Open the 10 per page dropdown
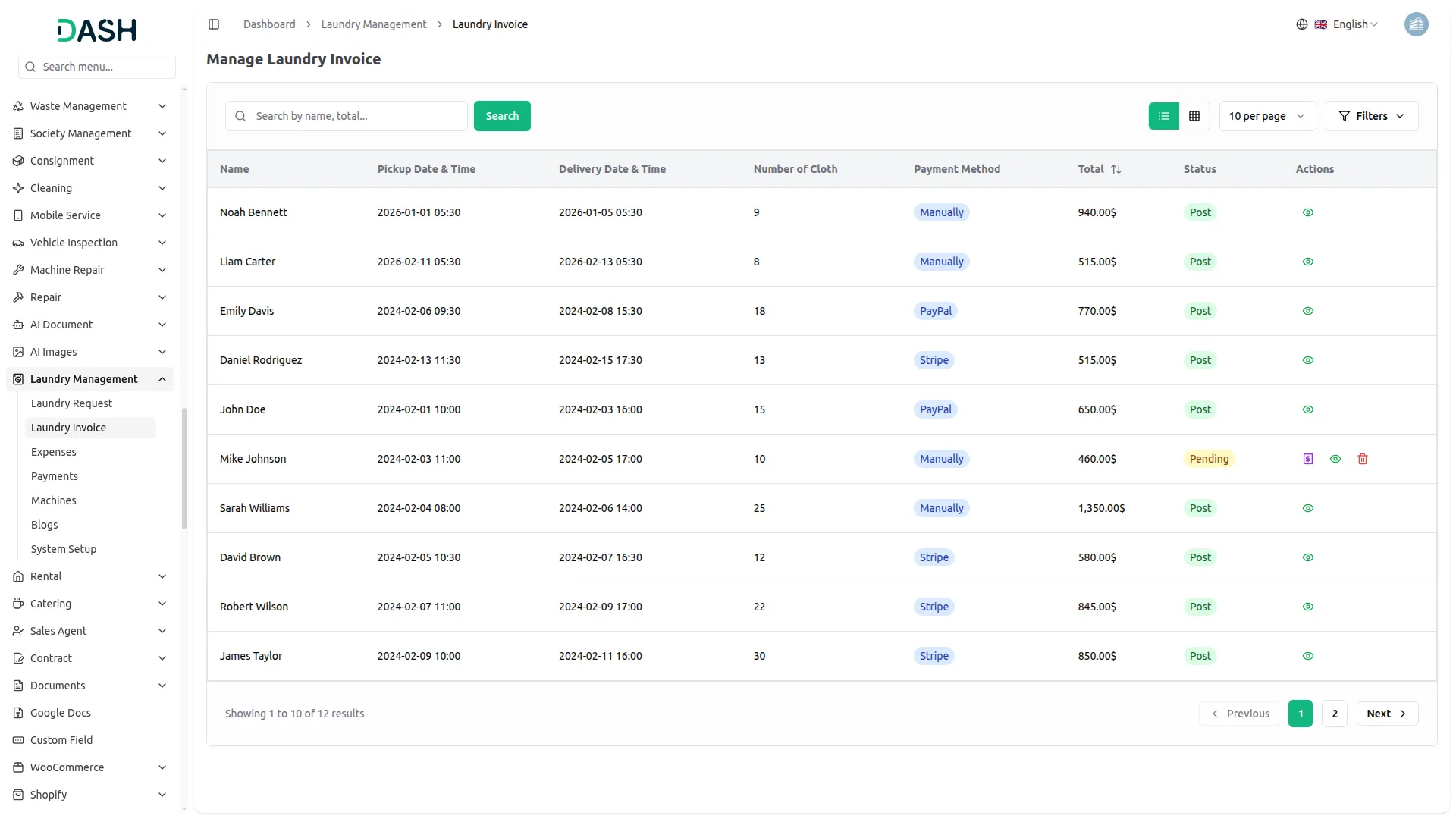 [1267, 115]
